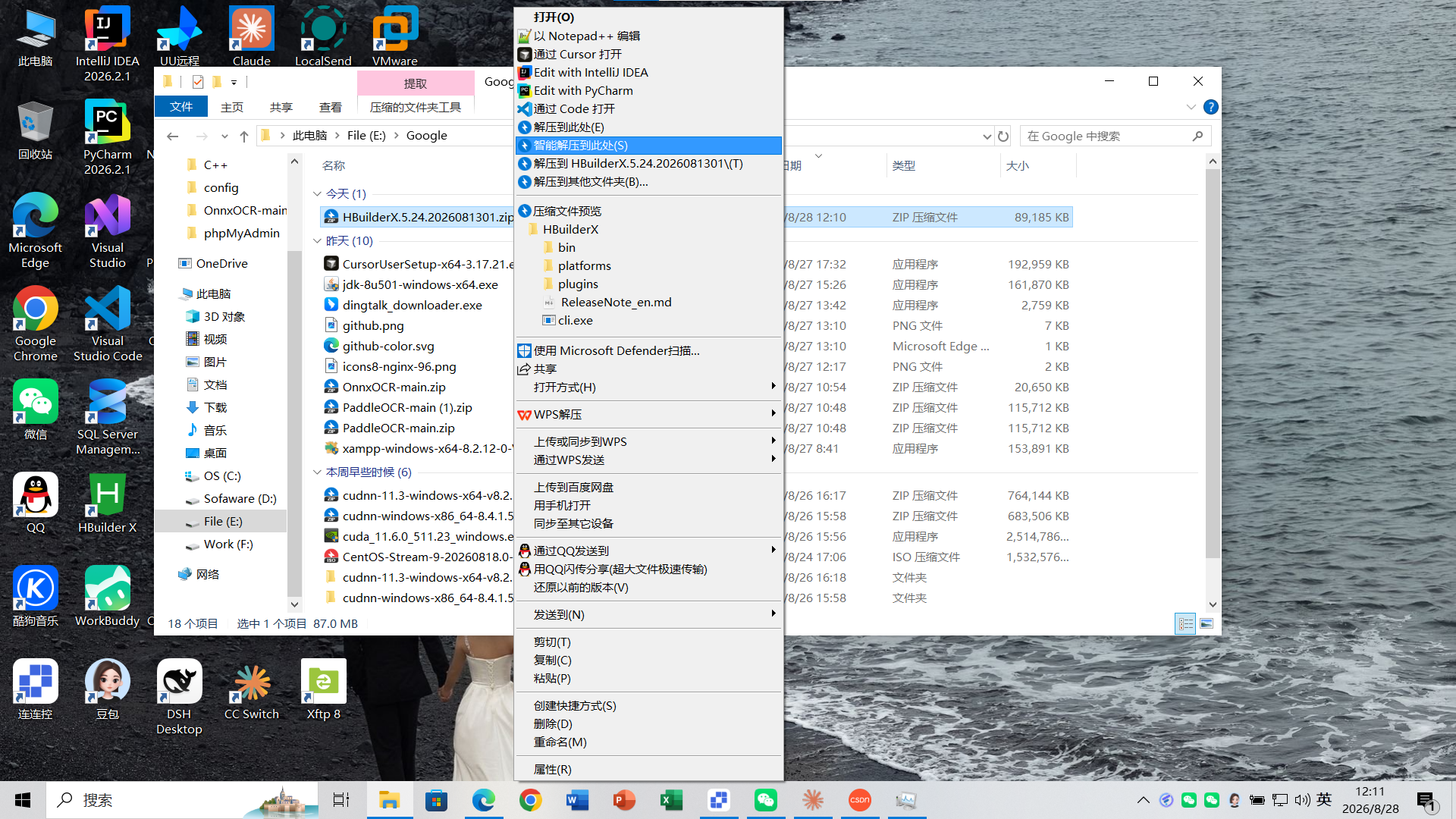
Task: Click the Windows taskbar 搜索 box
Action: (182, 800)
